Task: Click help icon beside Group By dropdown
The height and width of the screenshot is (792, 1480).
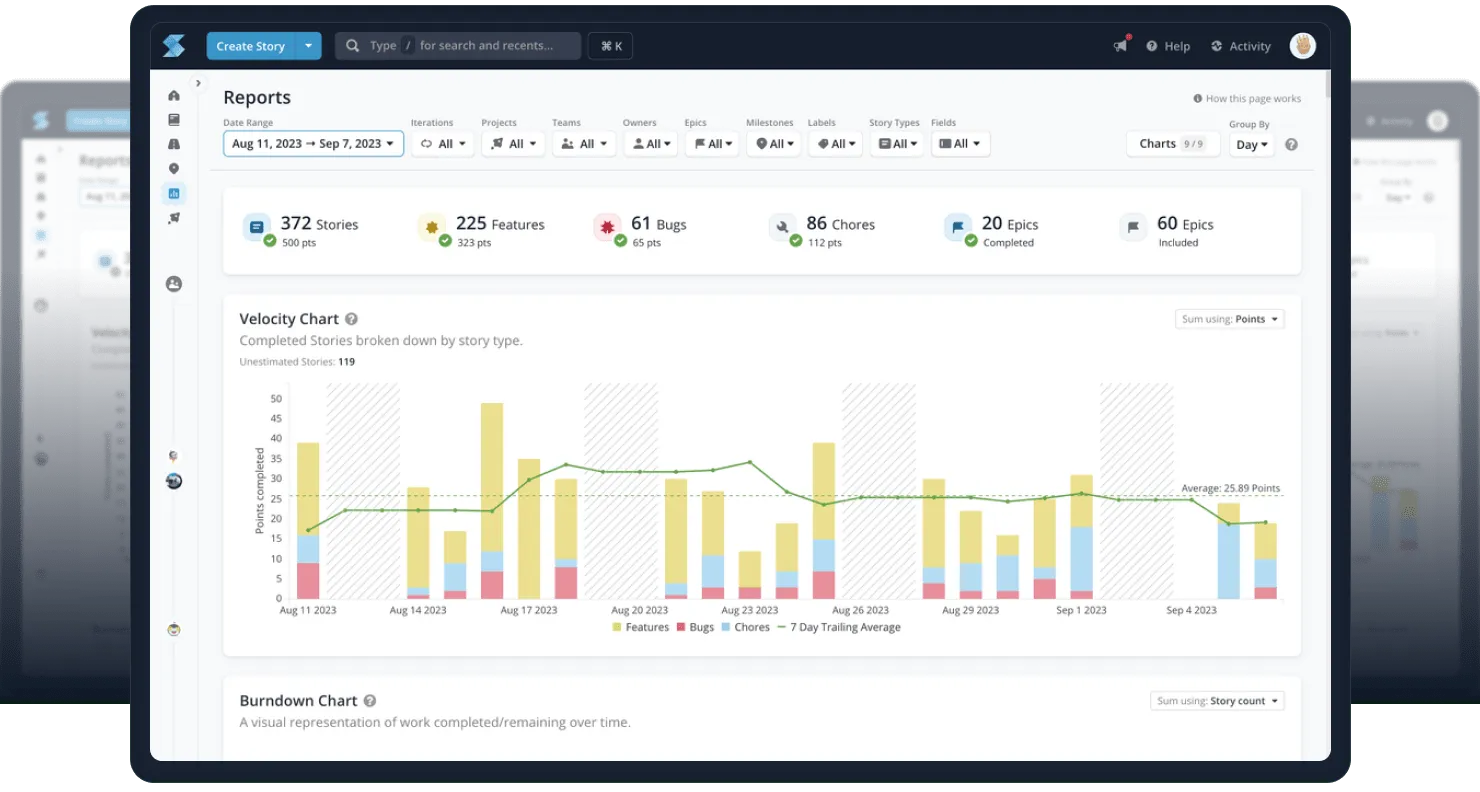Action: coord(1291,145)
